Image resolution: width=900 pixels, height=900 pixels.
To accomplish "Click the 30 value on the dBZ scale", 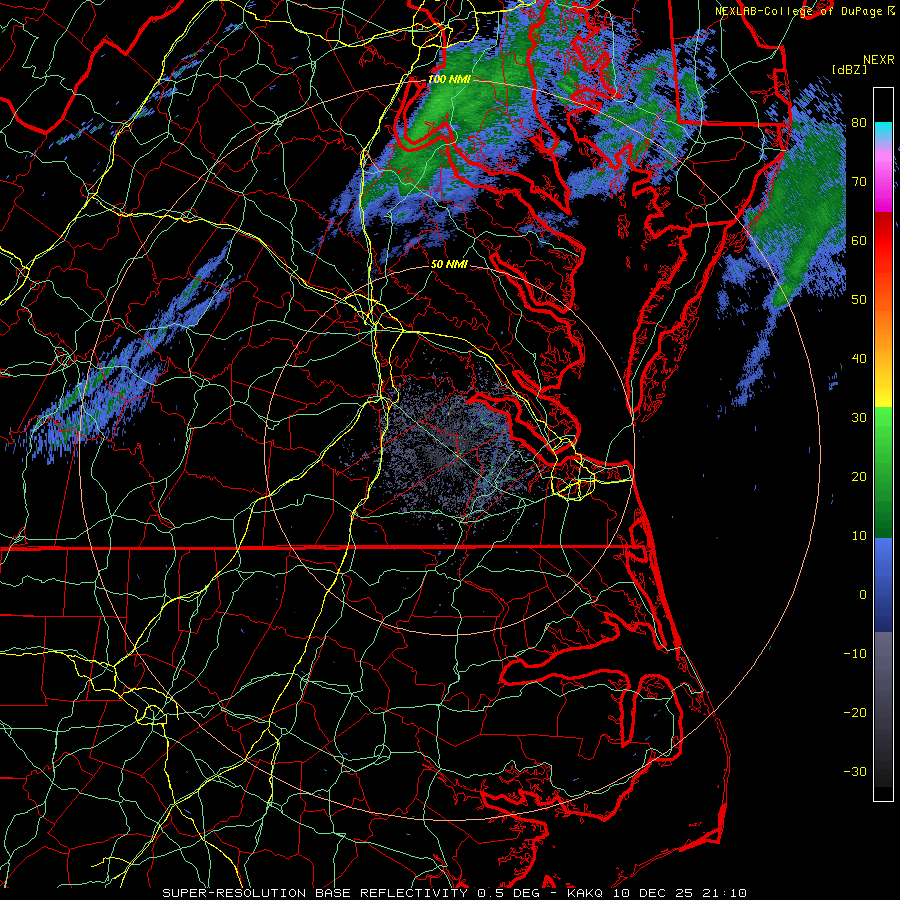I will [859, 418].
